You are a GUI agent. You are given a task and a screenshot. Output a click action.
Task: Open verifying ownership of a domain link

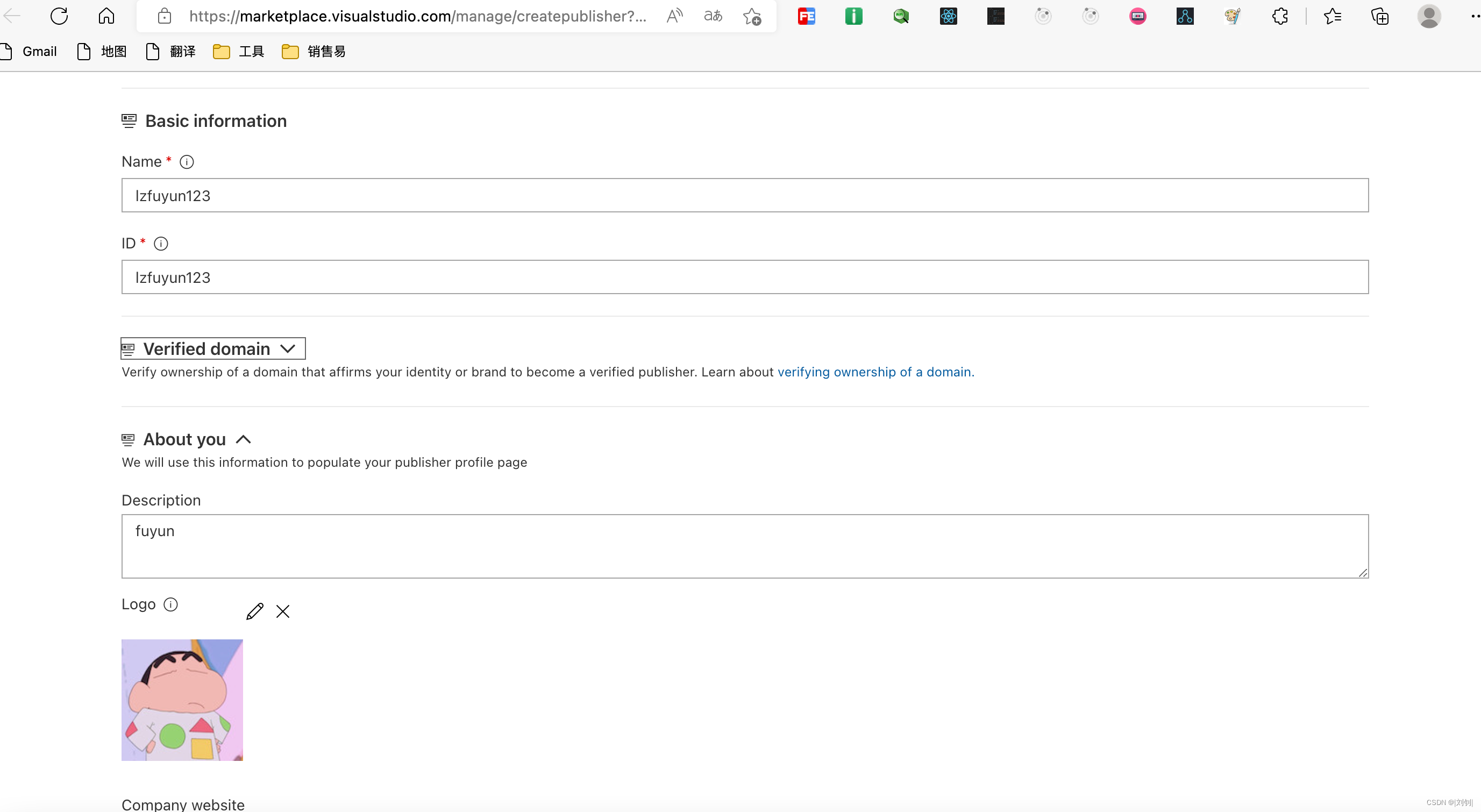pos(875,372)
